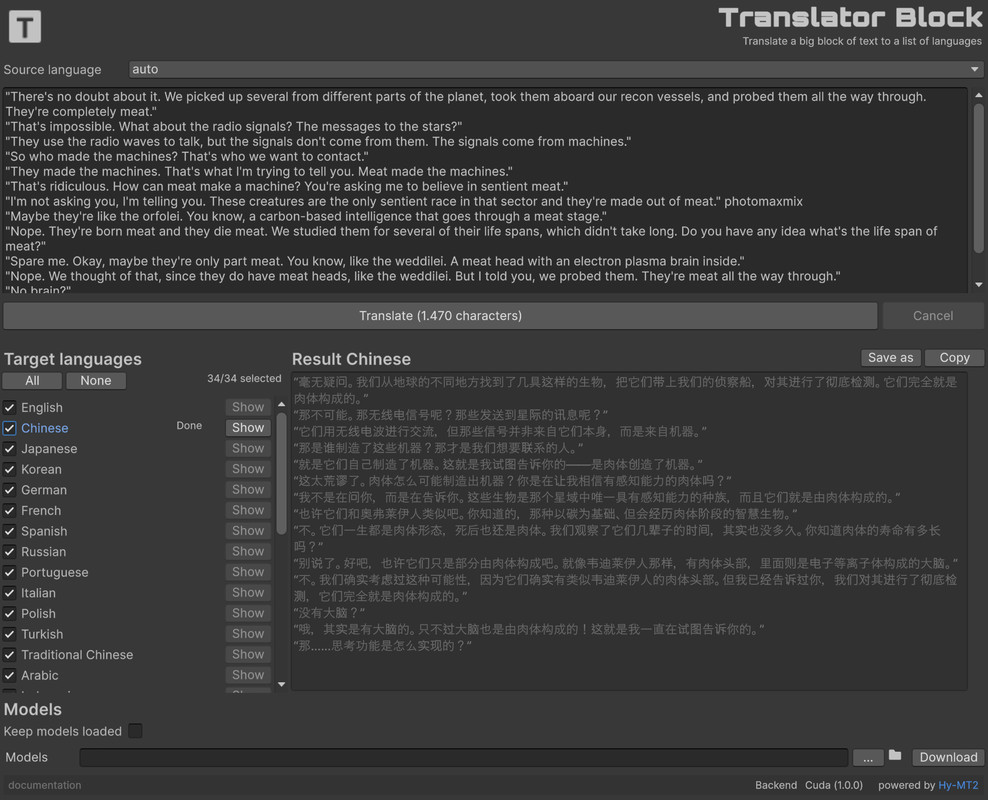Show the Japanese translation result
Image resolution: width=988 pixels, height=800 pixels.
pyautogui.click(x=248, y=449)
